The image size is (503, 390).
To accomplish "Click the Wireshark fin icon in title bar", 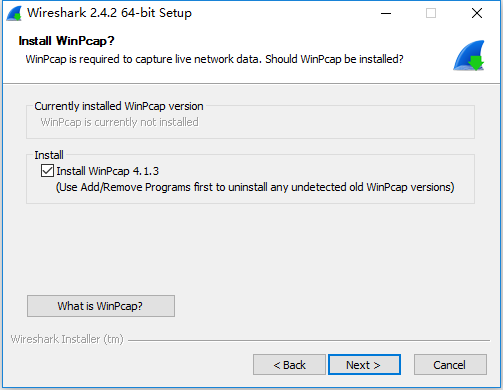I will click(14, 13).
